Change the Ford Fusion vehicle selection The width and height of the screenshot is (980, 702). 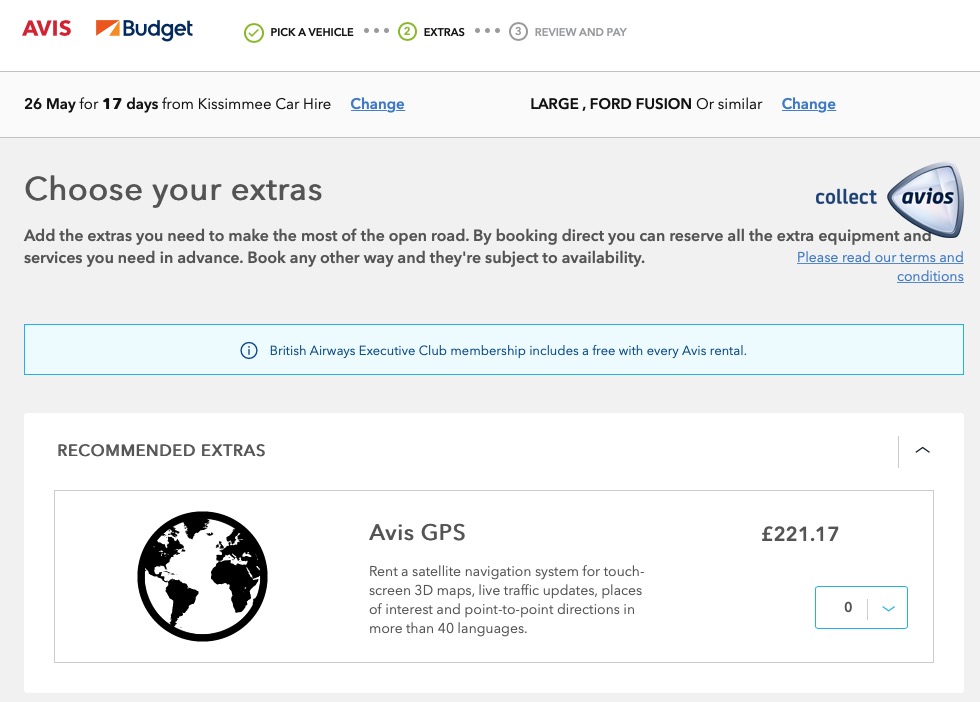click(x=808, y=104)
